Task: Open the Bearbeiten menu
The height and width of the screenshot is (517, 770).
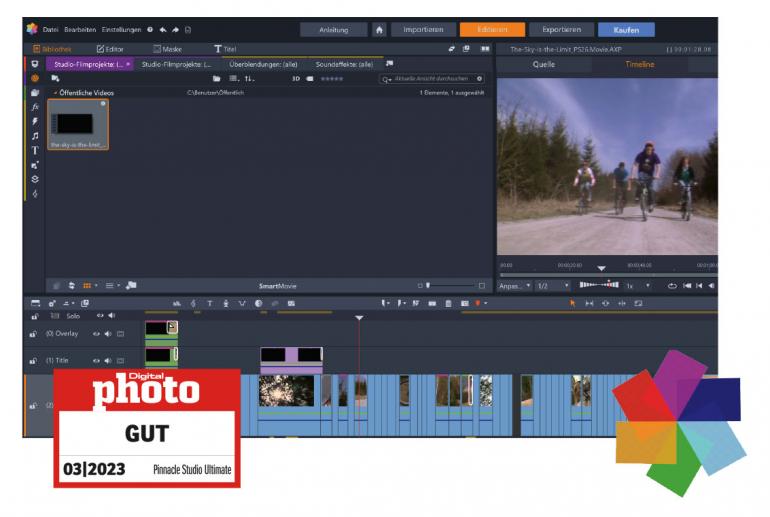Action: [x=80, y=29]
